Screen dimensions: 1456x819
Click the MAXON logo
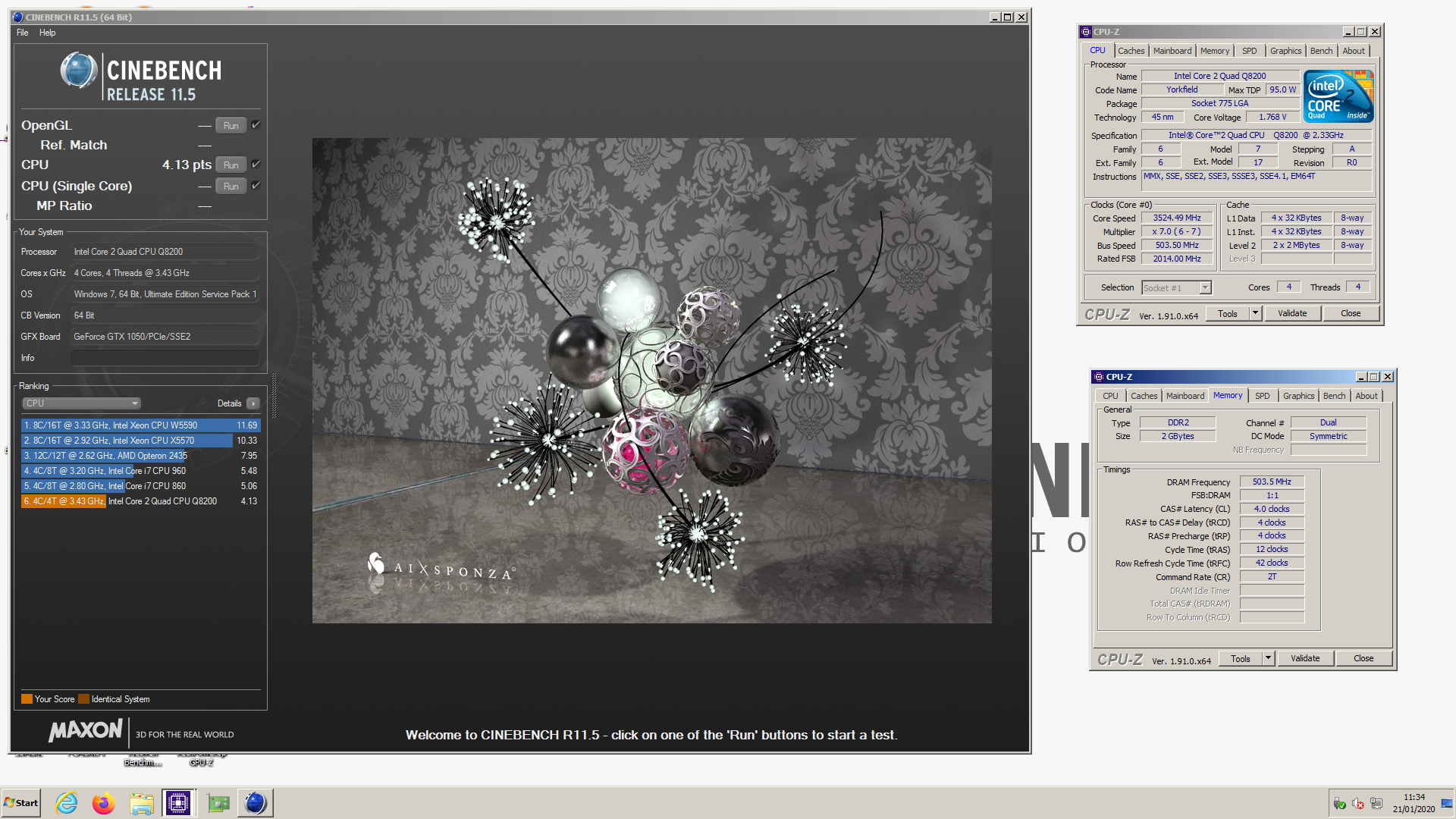click(x=85, y=731)
